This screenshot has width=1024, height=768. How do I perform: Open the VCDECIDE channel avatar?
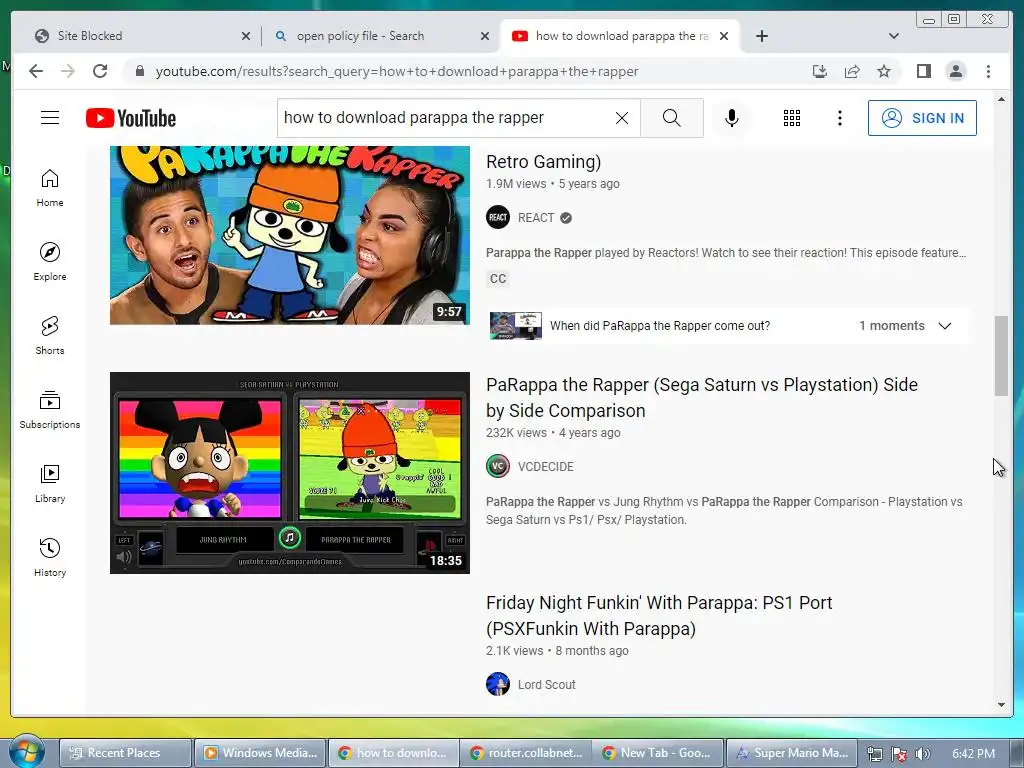tap(498, 466)
